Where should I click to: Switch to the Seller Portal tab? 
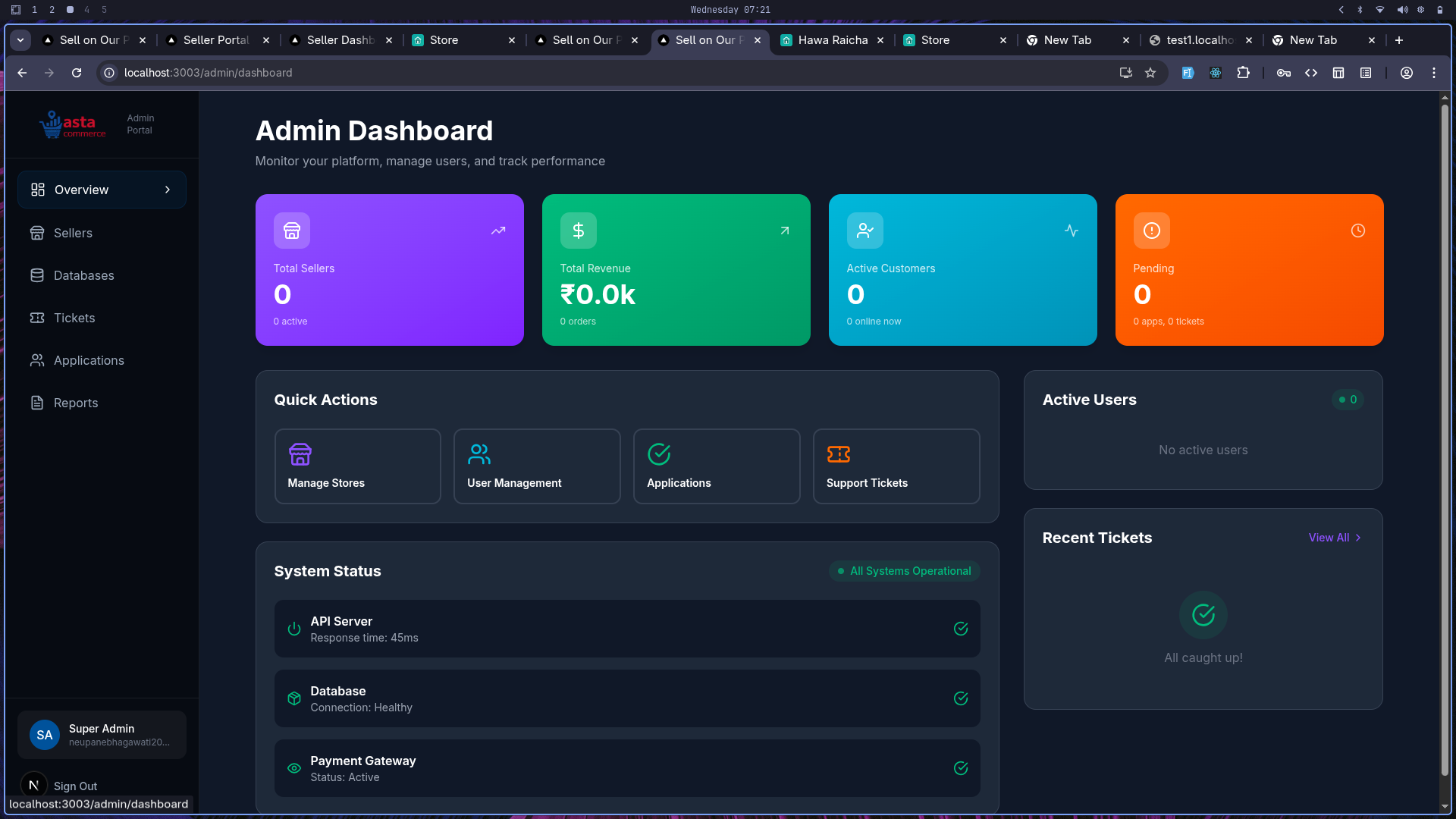coord(215,40)
